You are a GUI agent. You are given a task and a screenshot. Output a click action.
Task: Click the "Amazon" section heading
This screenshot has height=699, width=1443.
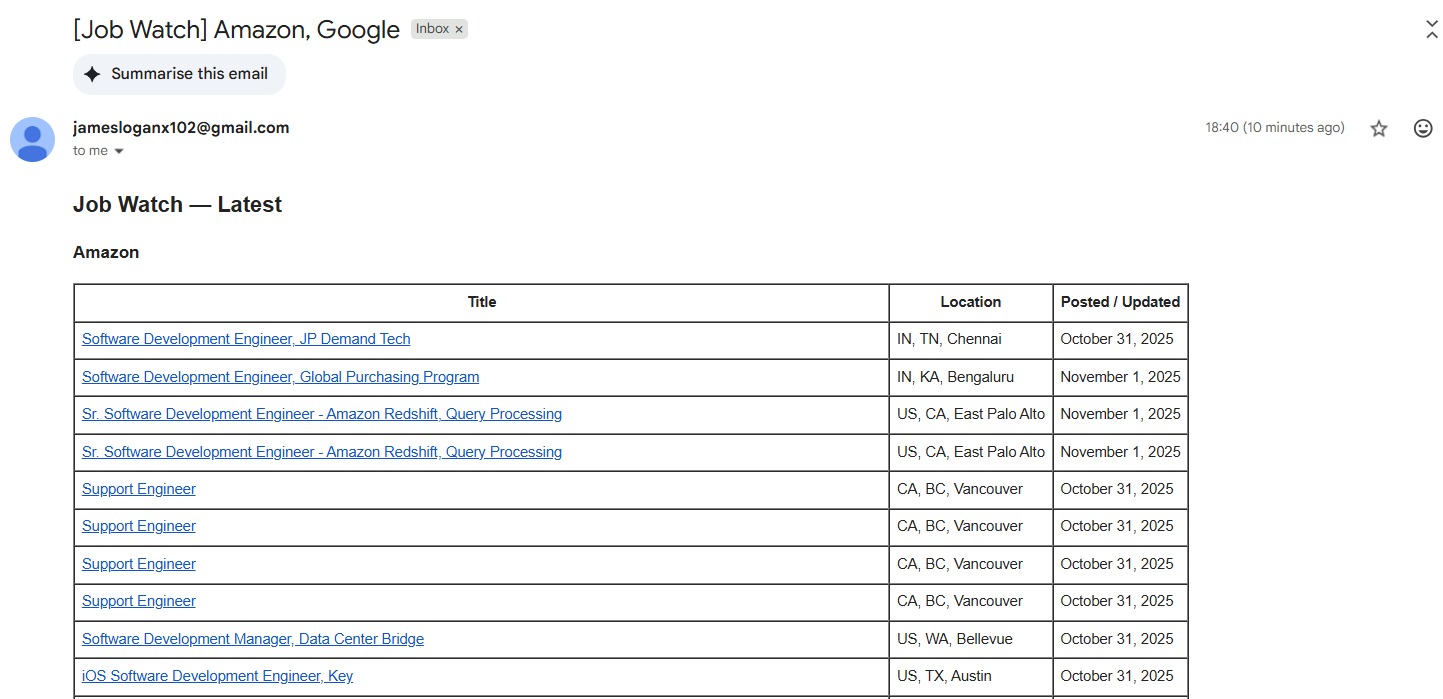(x=106, y=253)
